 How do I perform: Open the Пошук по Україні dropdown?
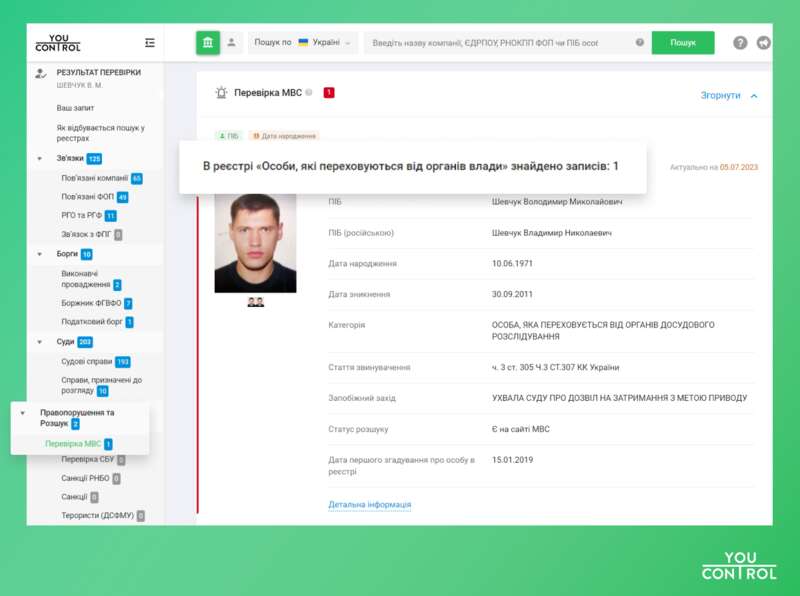303,43
